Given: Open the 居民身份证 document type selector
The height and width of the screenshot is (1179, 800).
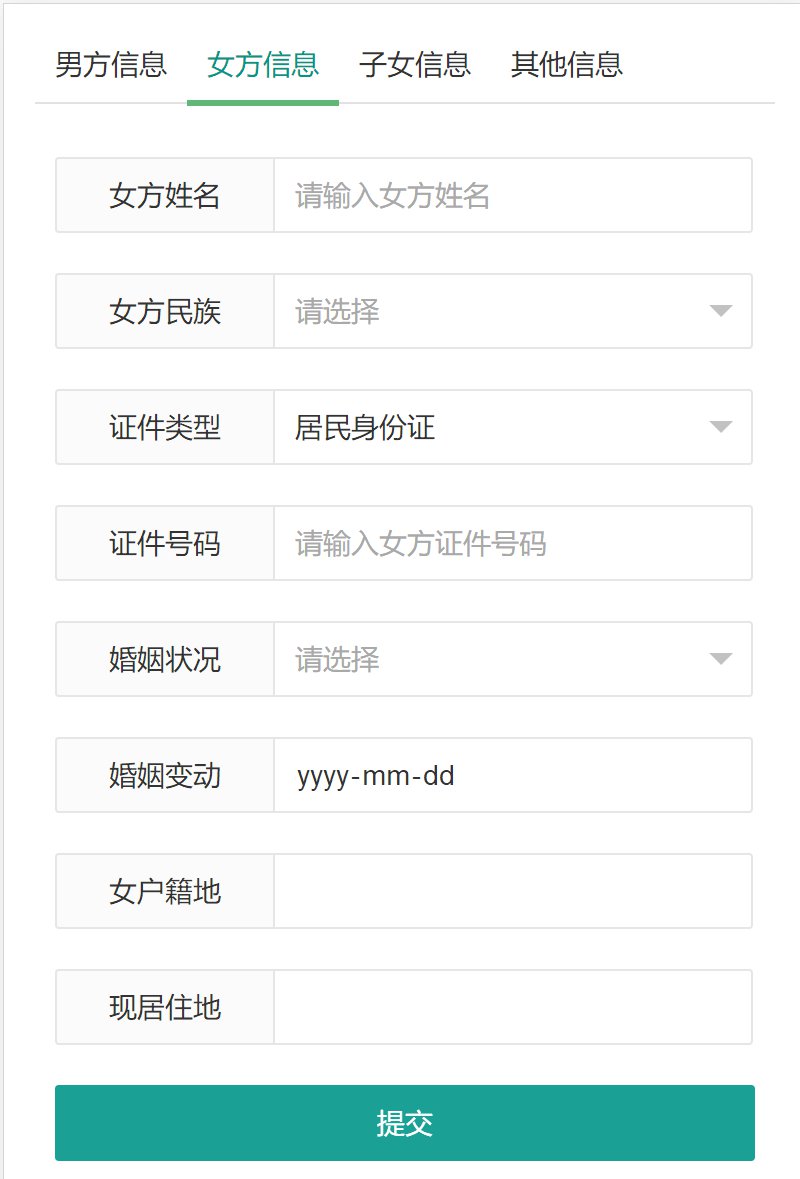Looking at the screenshot, I should [490, 428].
